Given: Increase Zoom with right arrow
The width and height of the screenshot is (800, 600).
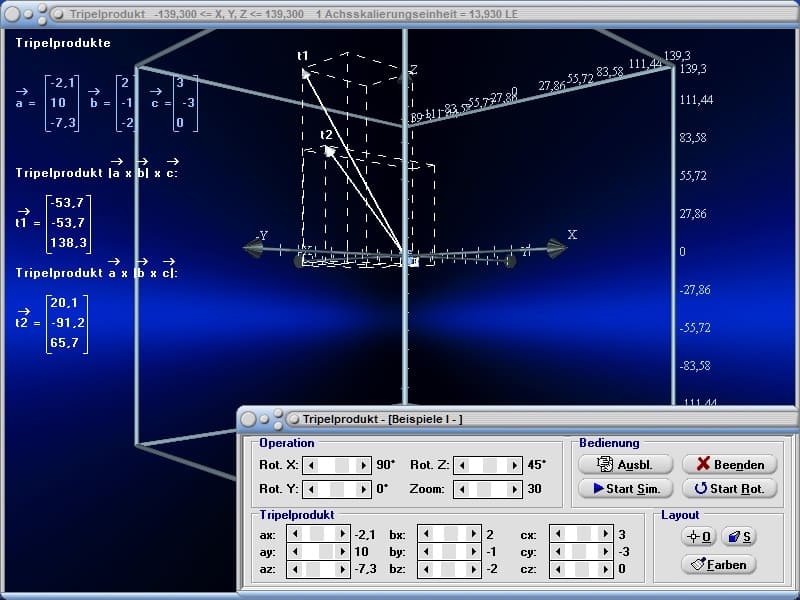Looking at the screenshot, I should click(x=514, y=489).
